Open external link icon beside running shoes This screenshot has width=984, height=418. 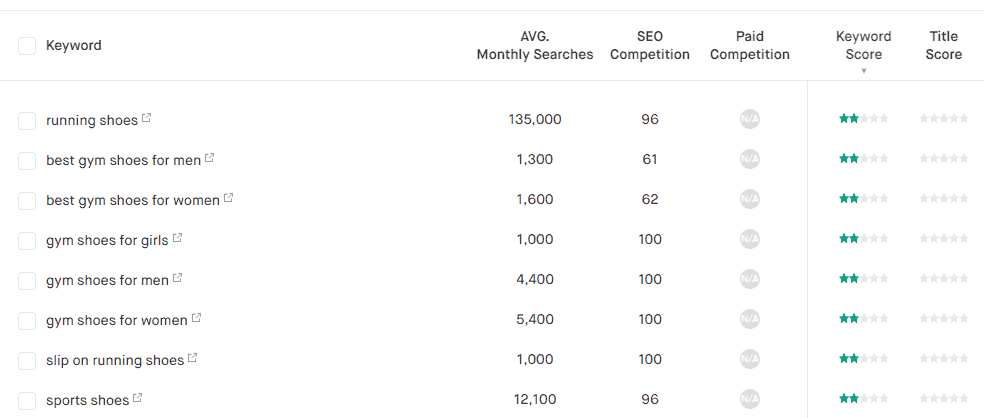tap(147, 119)
